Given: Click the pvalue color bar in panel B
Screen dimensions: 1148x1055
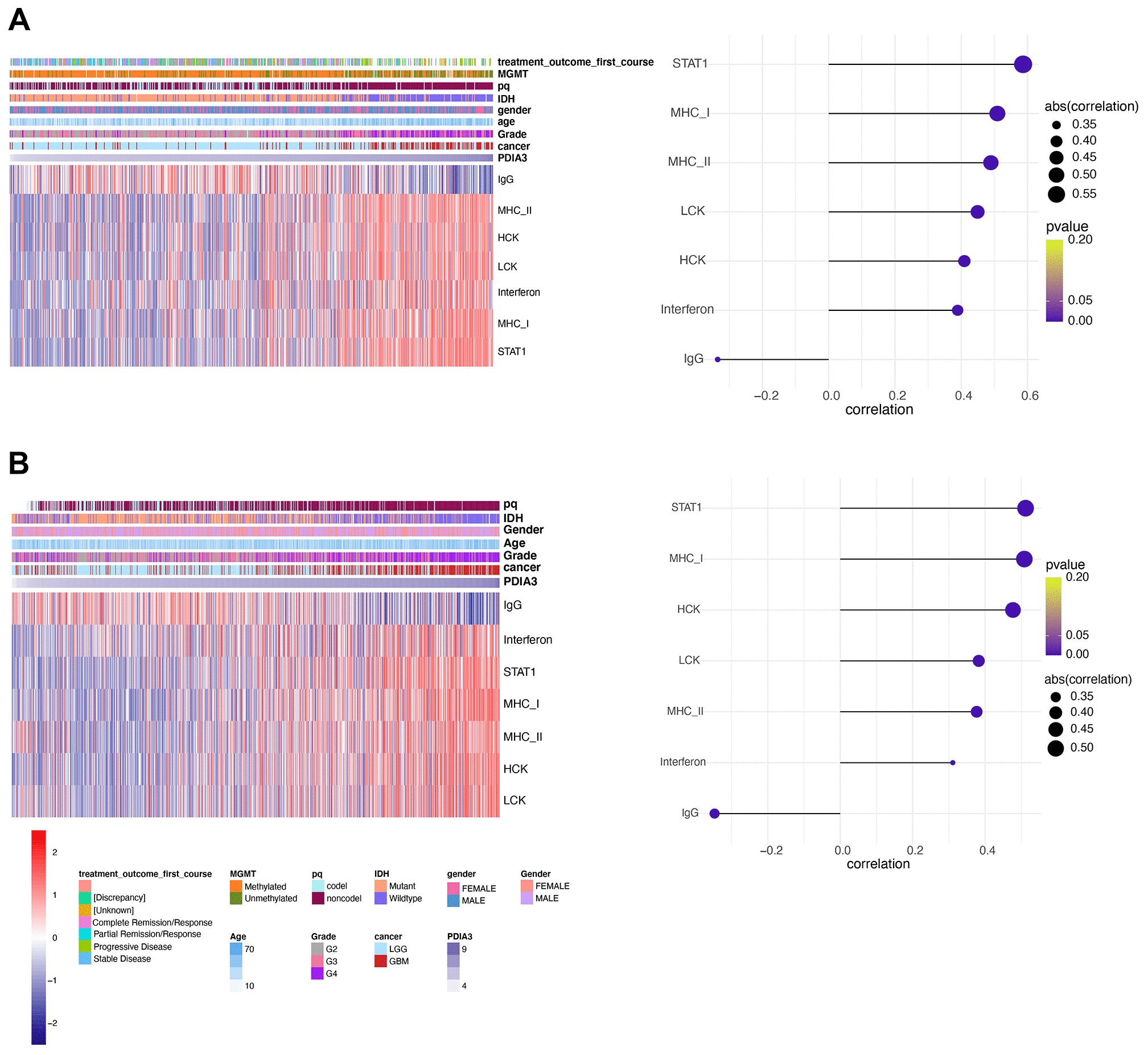Looking at the screenshot, I should 1054,616.
